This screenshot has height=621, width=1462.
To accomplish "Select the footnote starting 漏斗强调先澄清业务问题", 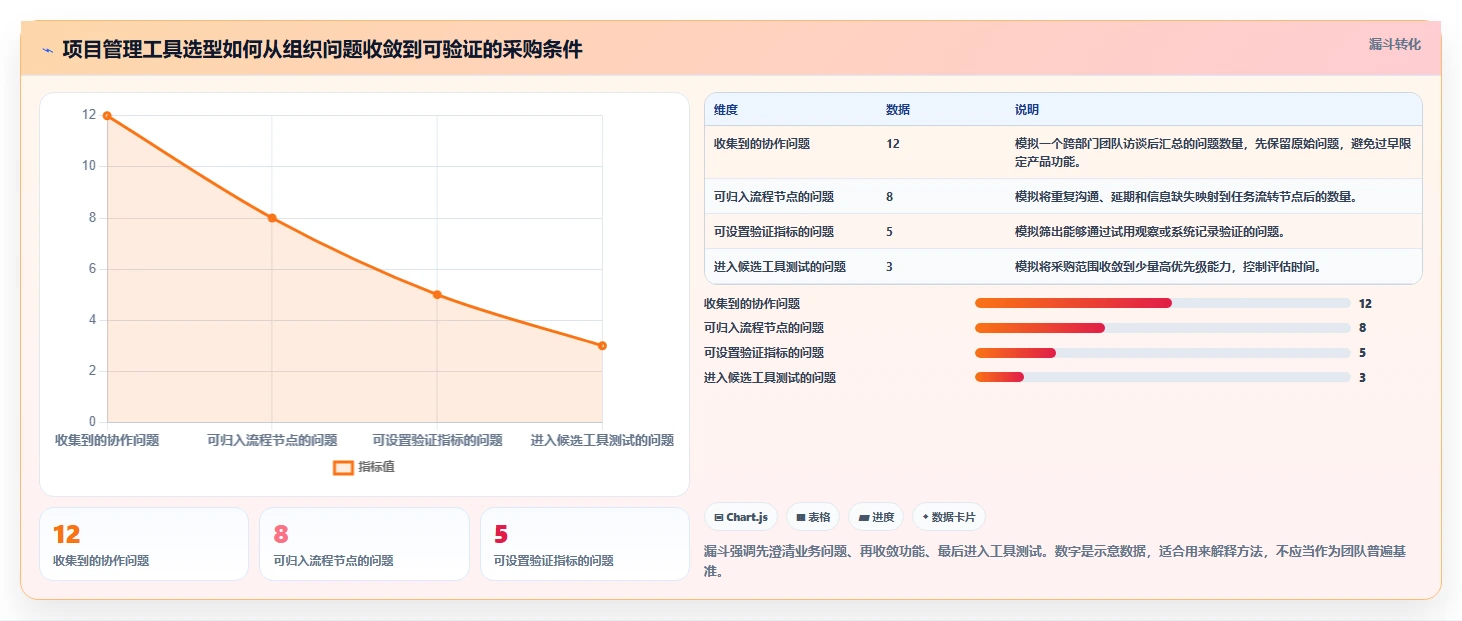I will coord(1056,562).
